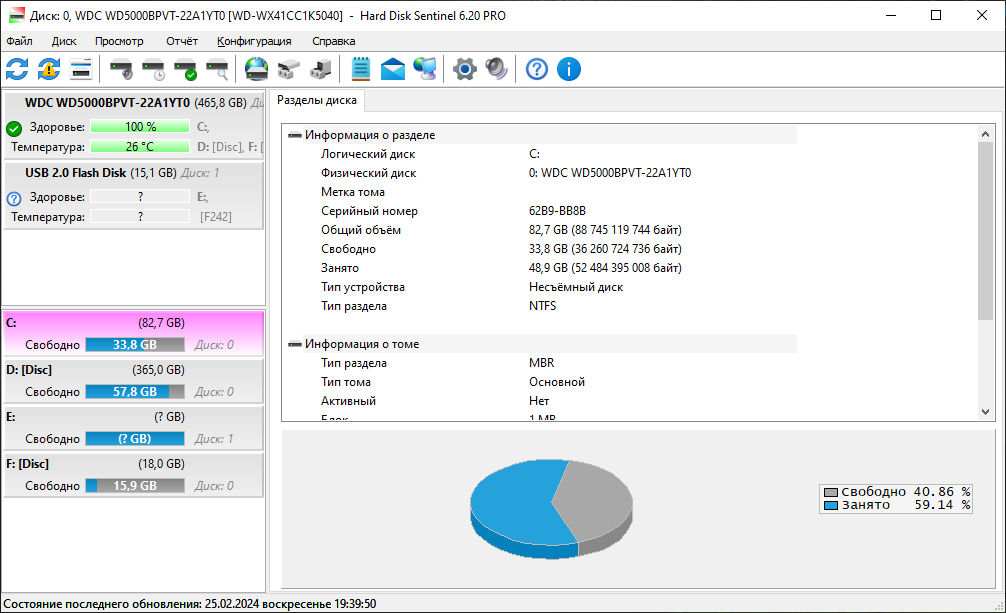The image size is (1006, 613).
Task: Click the Свободно value 33,8 GB (36 260 724 736 байт)
Action: (605, 249)
